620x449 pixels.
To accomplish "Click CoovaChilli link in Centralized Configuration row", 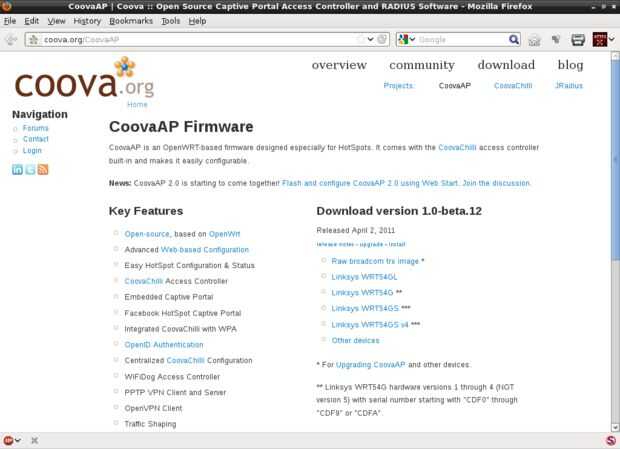I will coord(185,360).
